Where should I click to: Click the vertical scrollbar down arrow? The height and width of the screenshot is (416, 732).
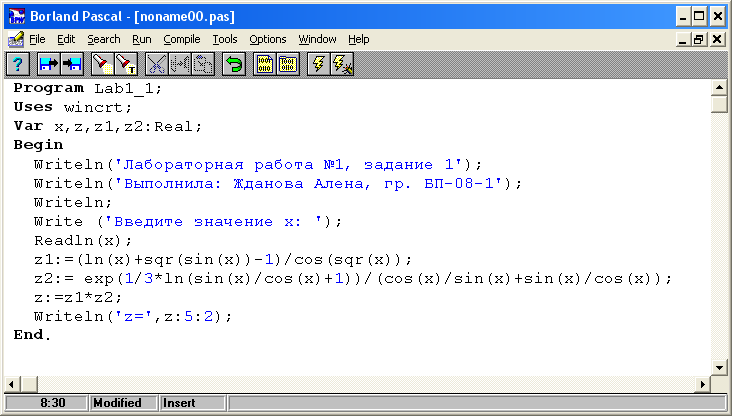tap(719, 367)
